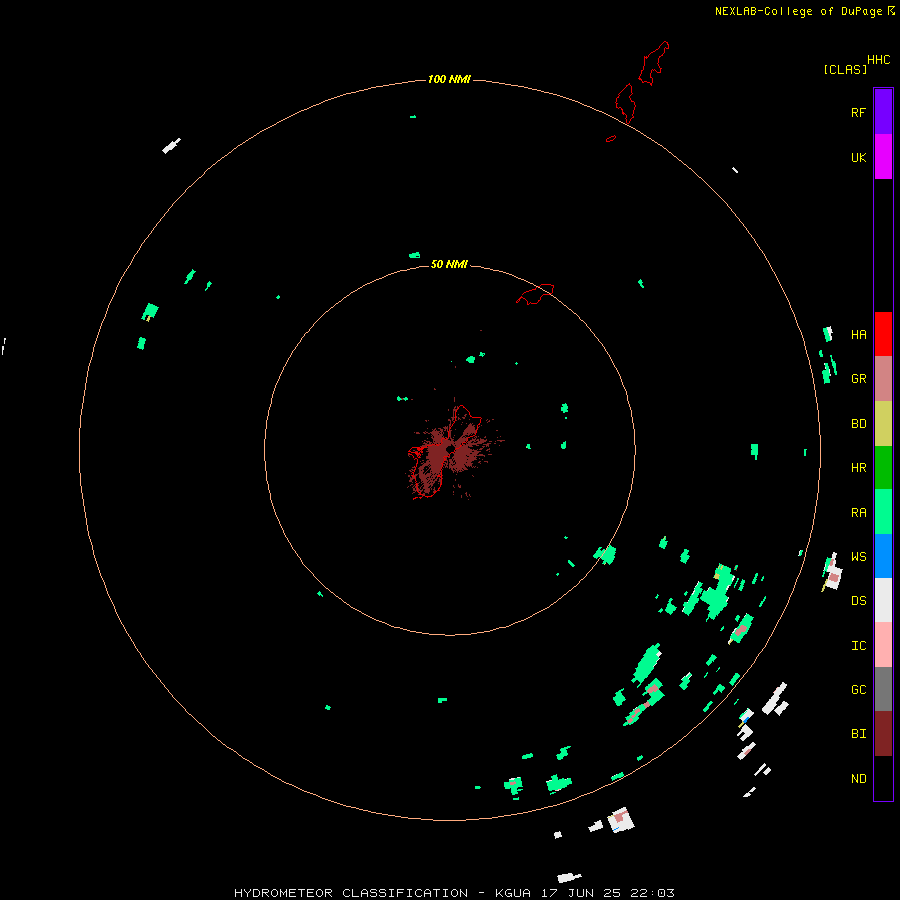The image size is (900, 900).
Task: Click the GC legend label
Action: tap(858, 690)
